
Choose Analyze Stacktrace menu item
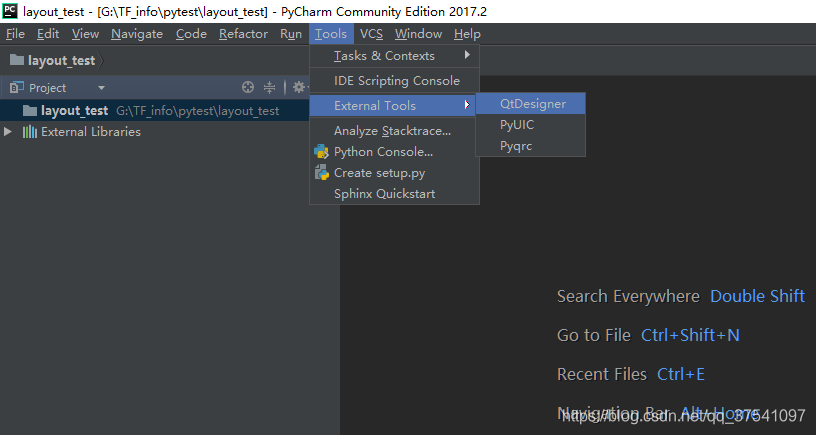point(394,131)
